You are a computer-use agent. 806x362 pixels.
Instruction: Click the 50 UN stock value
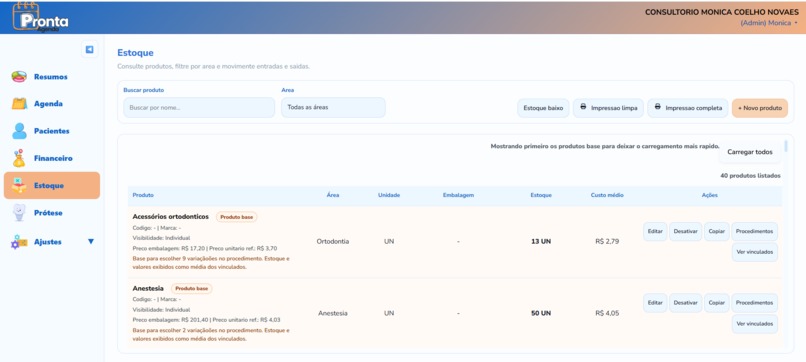[541, 313]
